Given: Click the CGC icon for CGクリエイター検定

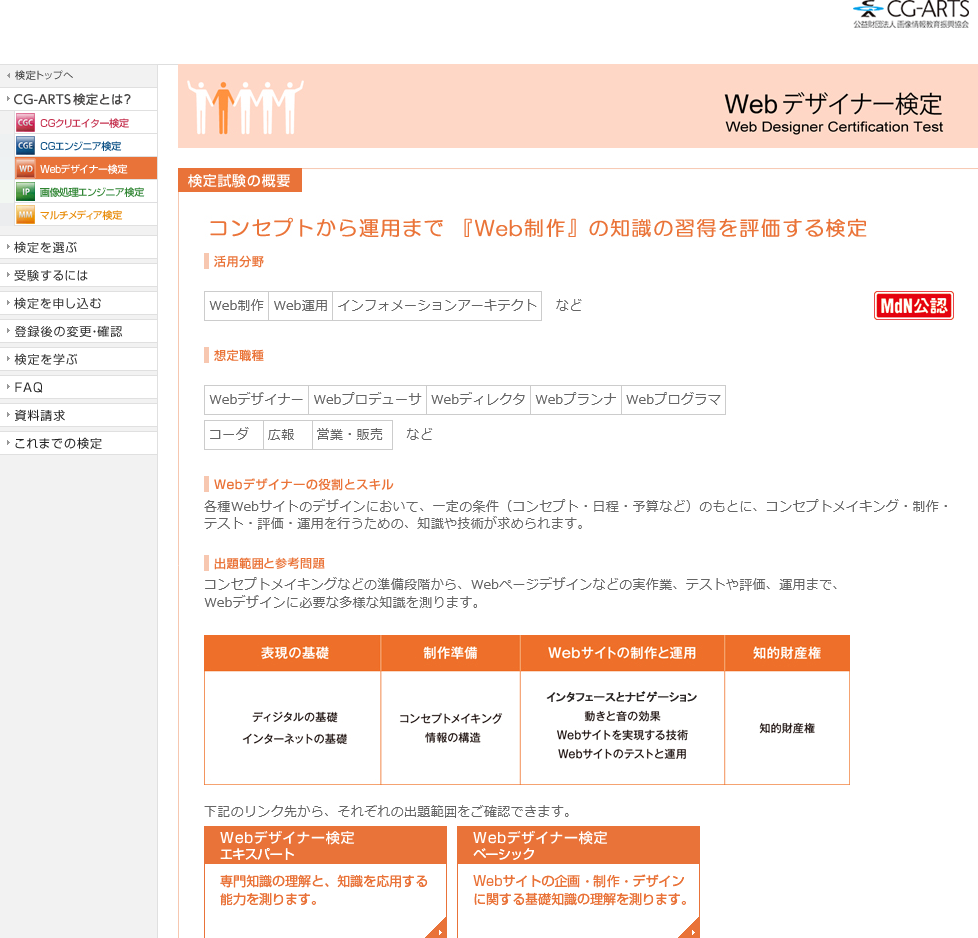Looking at the screenshot, I should 25,123.
